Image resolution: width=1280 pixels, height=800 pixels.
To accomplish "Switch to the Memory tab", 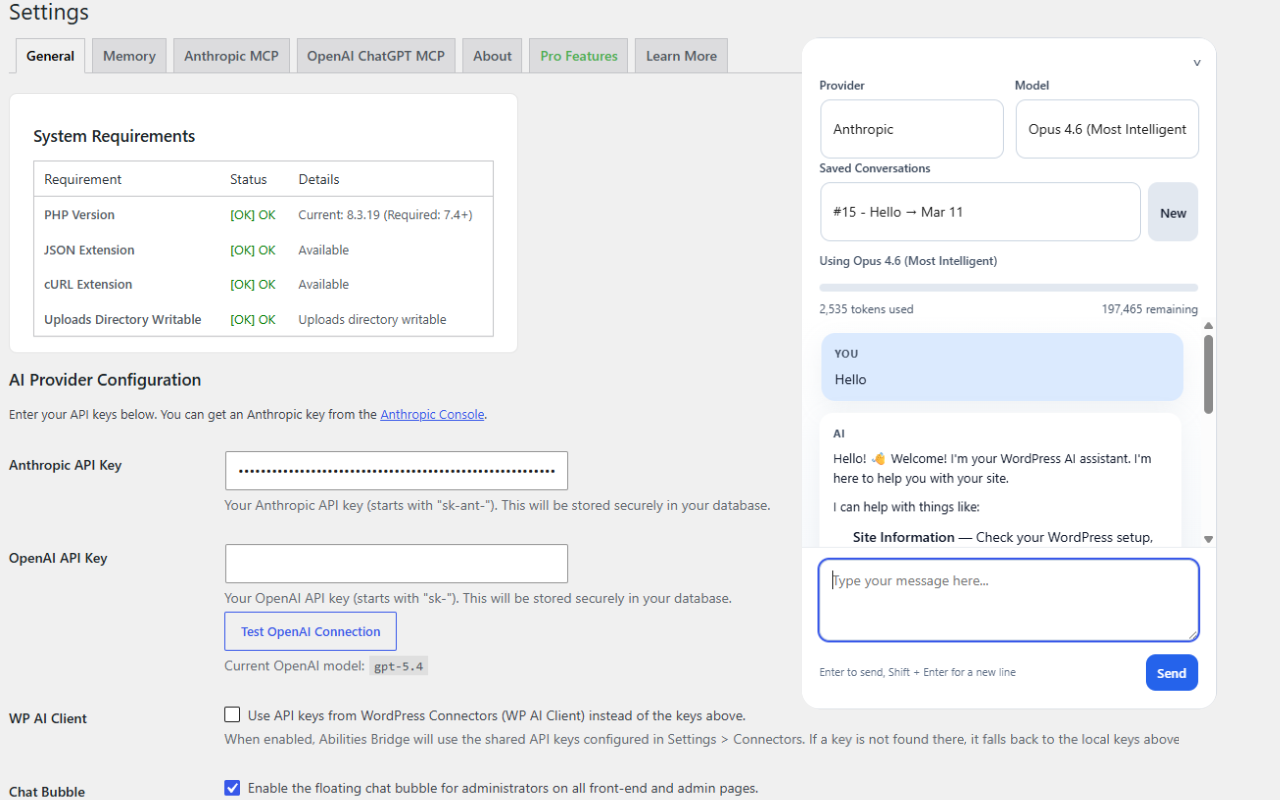I will 129,56.
